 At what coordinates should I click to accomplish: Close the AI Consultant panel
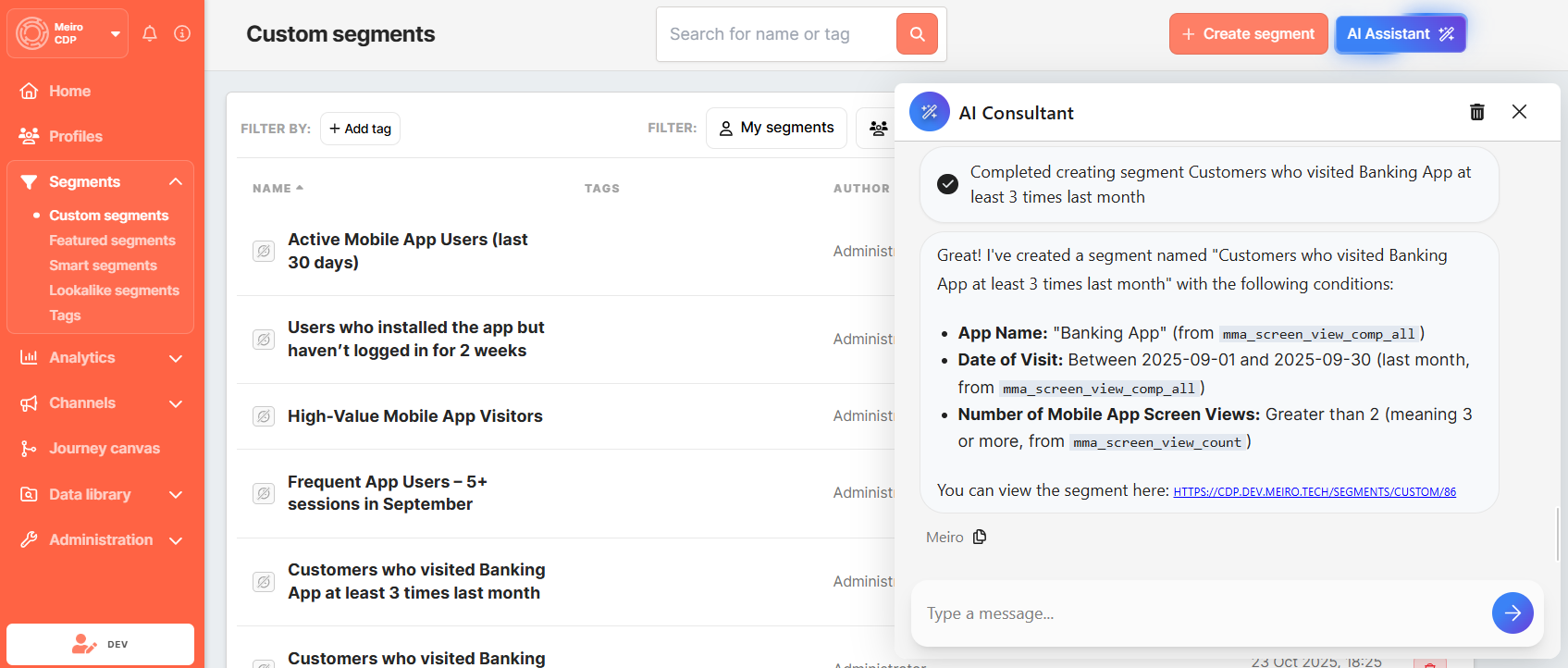coord(1519,112)
